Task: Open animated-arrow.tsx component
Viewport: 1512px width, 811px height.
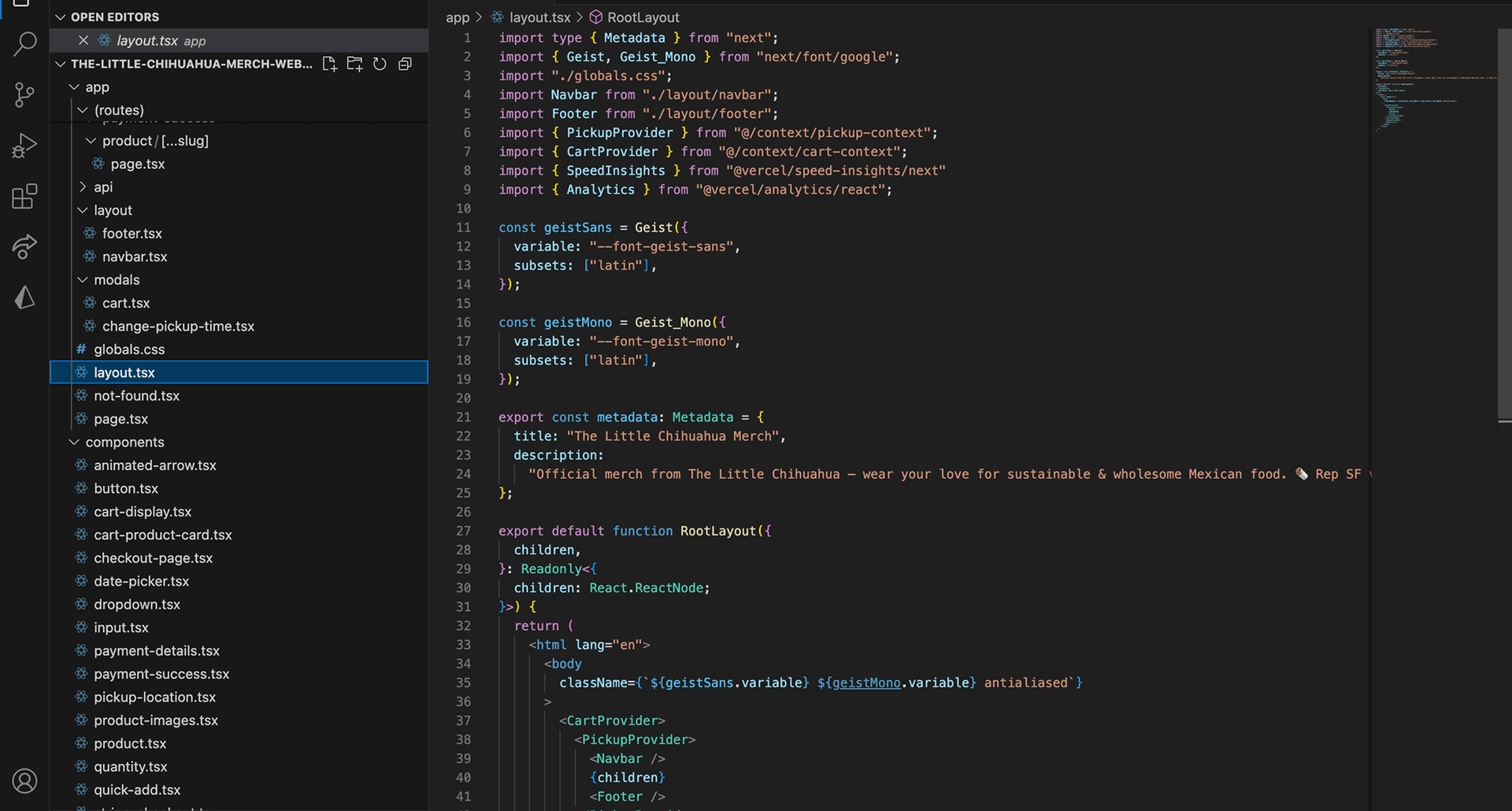Action: point(239,465)
